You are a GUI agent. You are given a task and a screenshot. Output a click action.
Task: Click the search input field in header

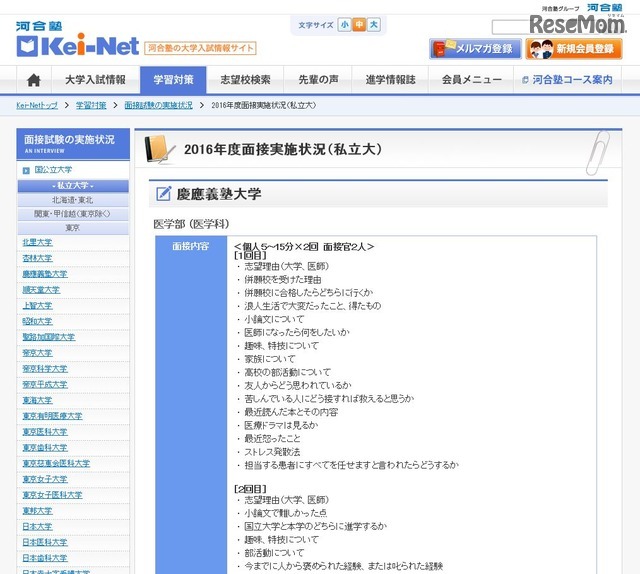(x=510, y=27)
